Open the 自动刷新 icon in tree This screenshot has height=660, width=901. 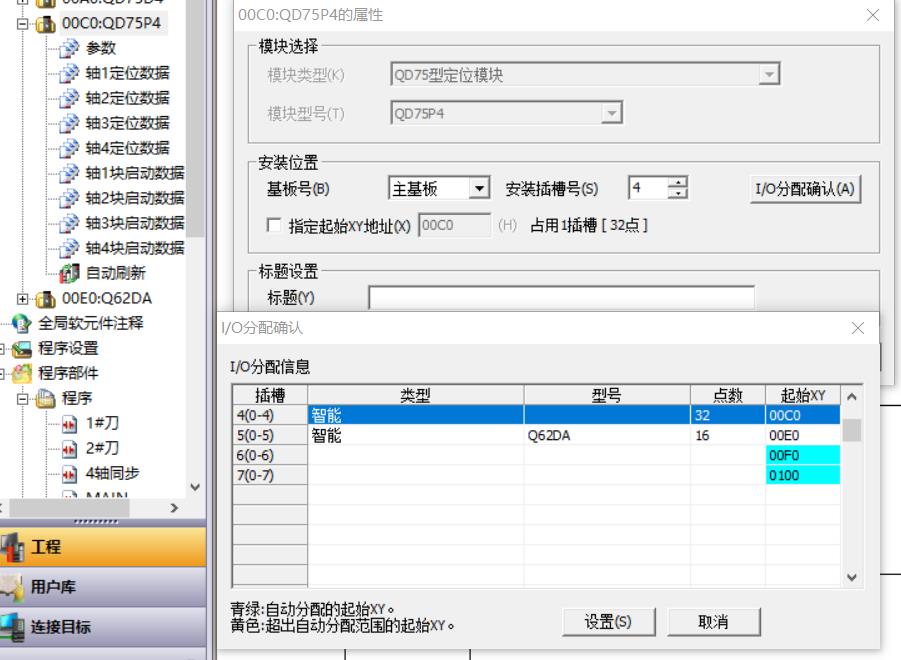70,271
